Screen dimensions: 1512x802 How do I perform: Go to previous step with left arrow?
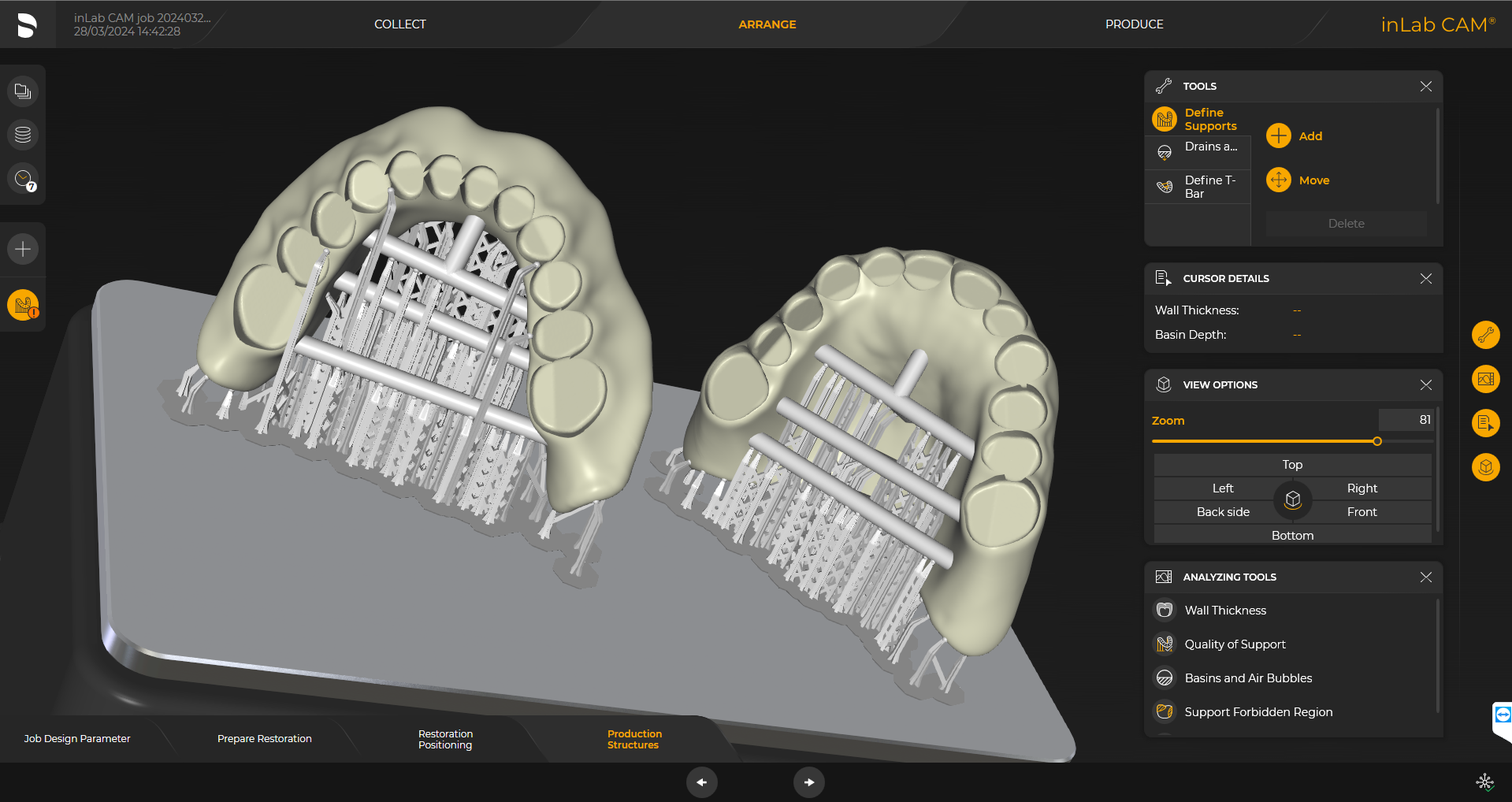701,782
